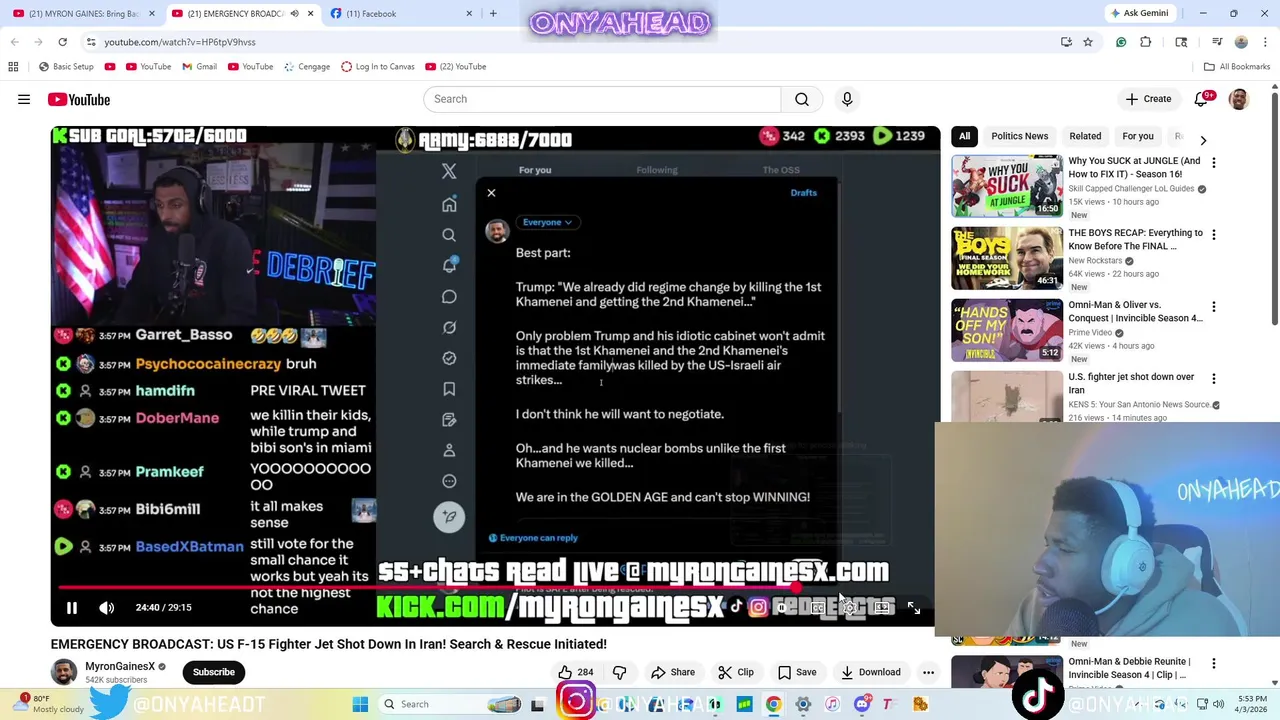Viewport: 1280px width, 720px height.
Task: Open the Chrome profile avatar
Action: (x=1241, y=42)
